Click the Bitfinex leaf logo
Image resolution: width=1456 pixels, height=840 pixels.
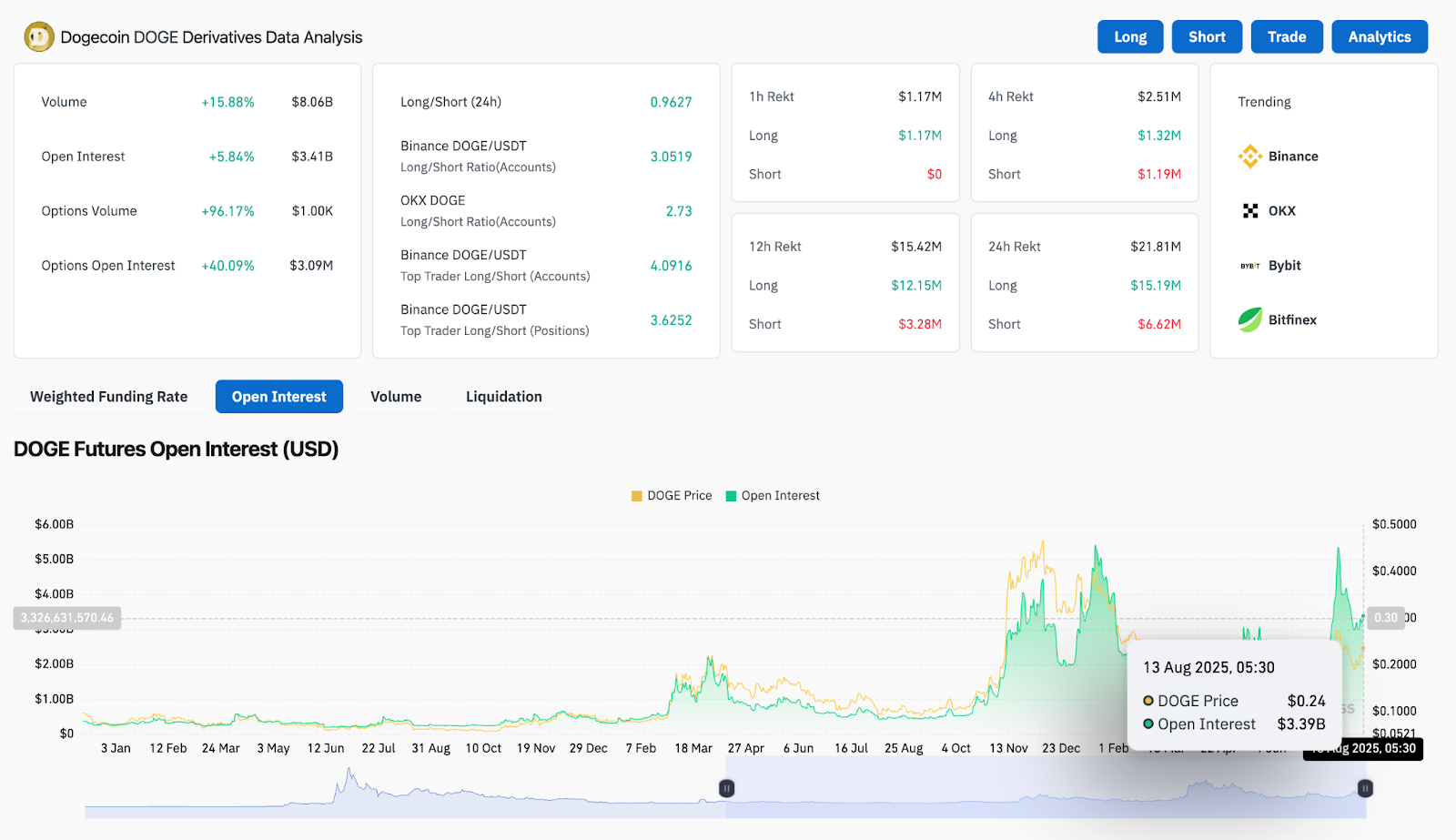[1250, 320]
